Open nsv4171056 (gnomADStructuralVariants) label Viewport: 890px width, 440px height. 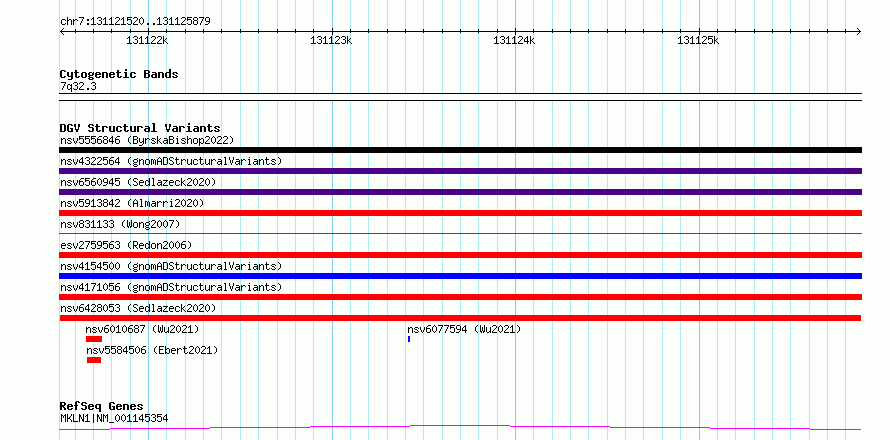(171, 287)
